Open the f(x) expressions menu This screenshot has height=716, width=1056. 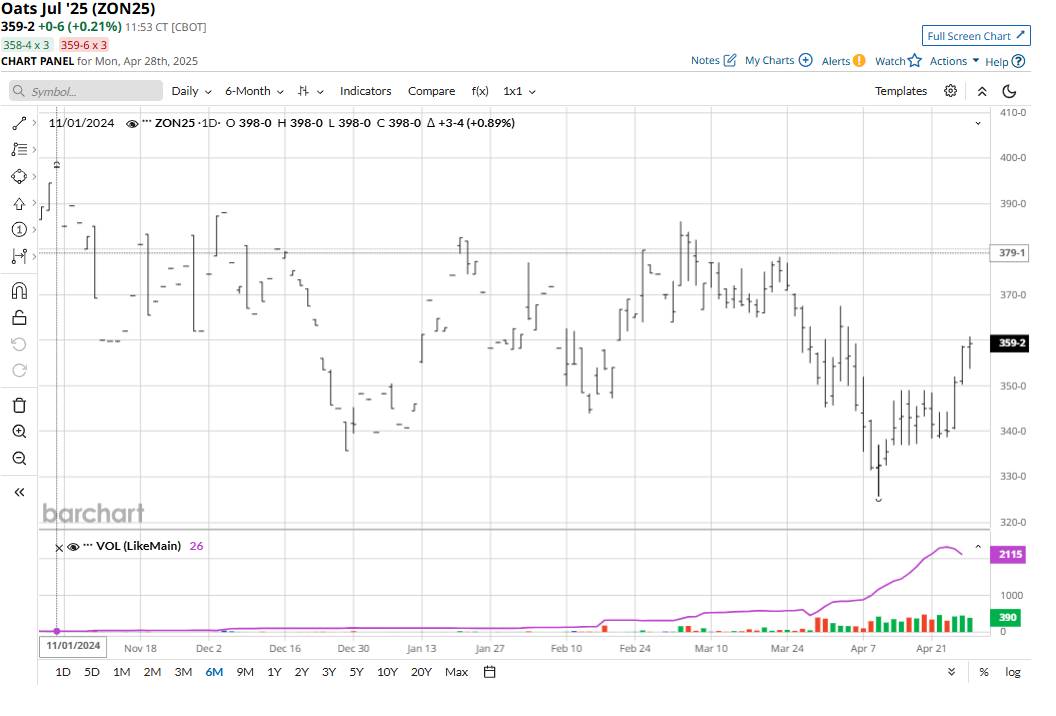(480, 91)
